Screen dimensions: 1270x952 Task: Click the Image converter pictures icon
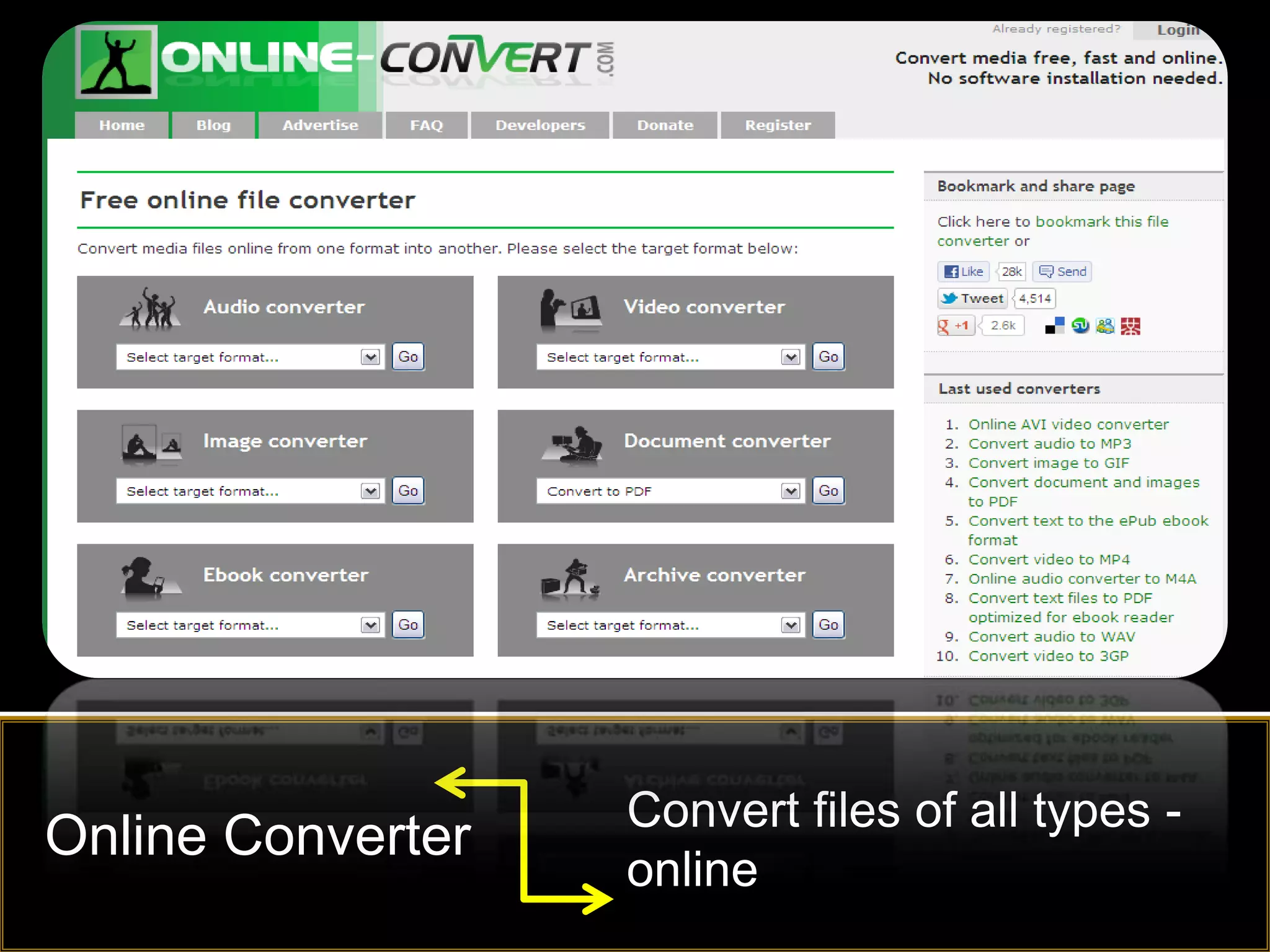[151, 444]
